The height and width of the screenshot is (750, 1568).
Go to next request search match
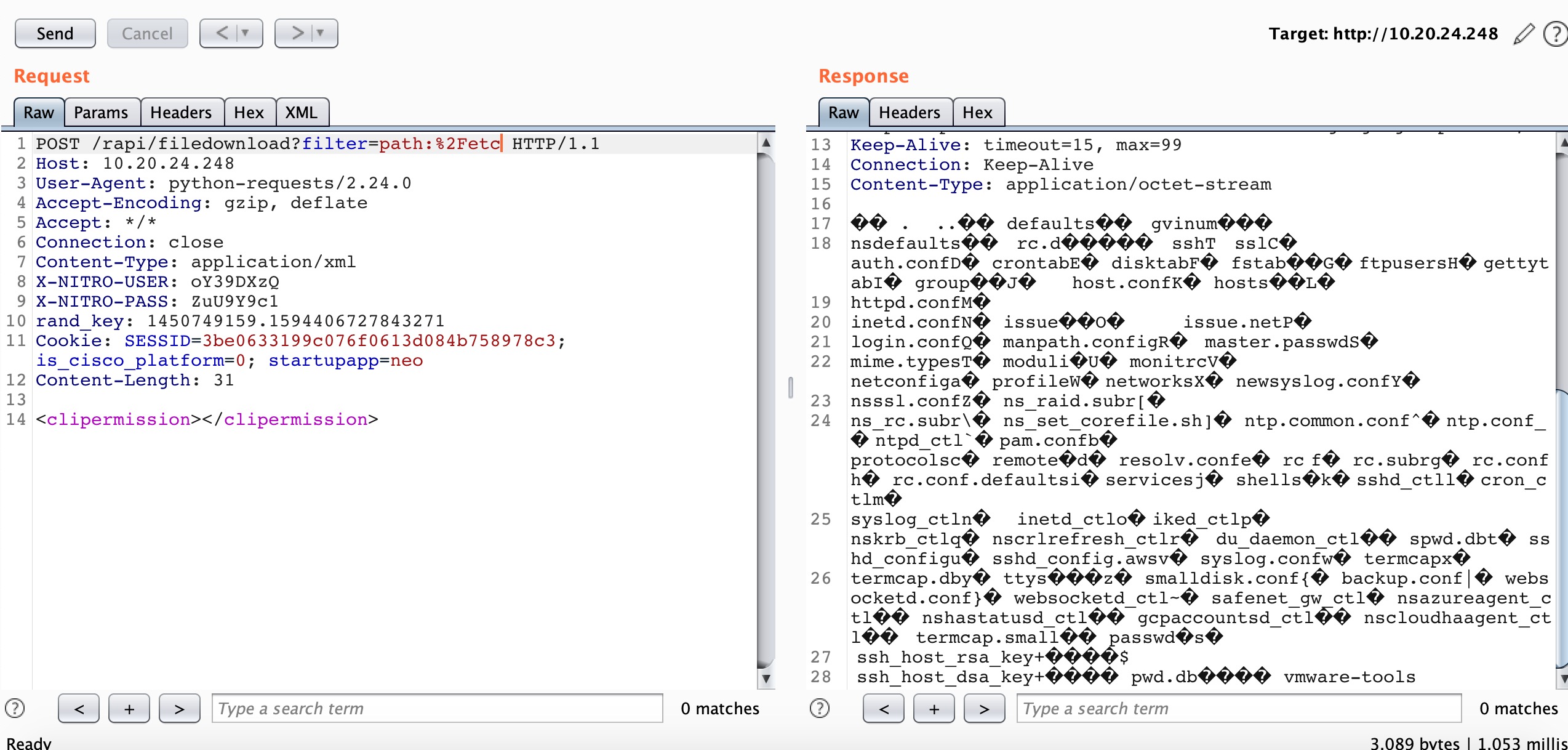click(x=179, y=708)
